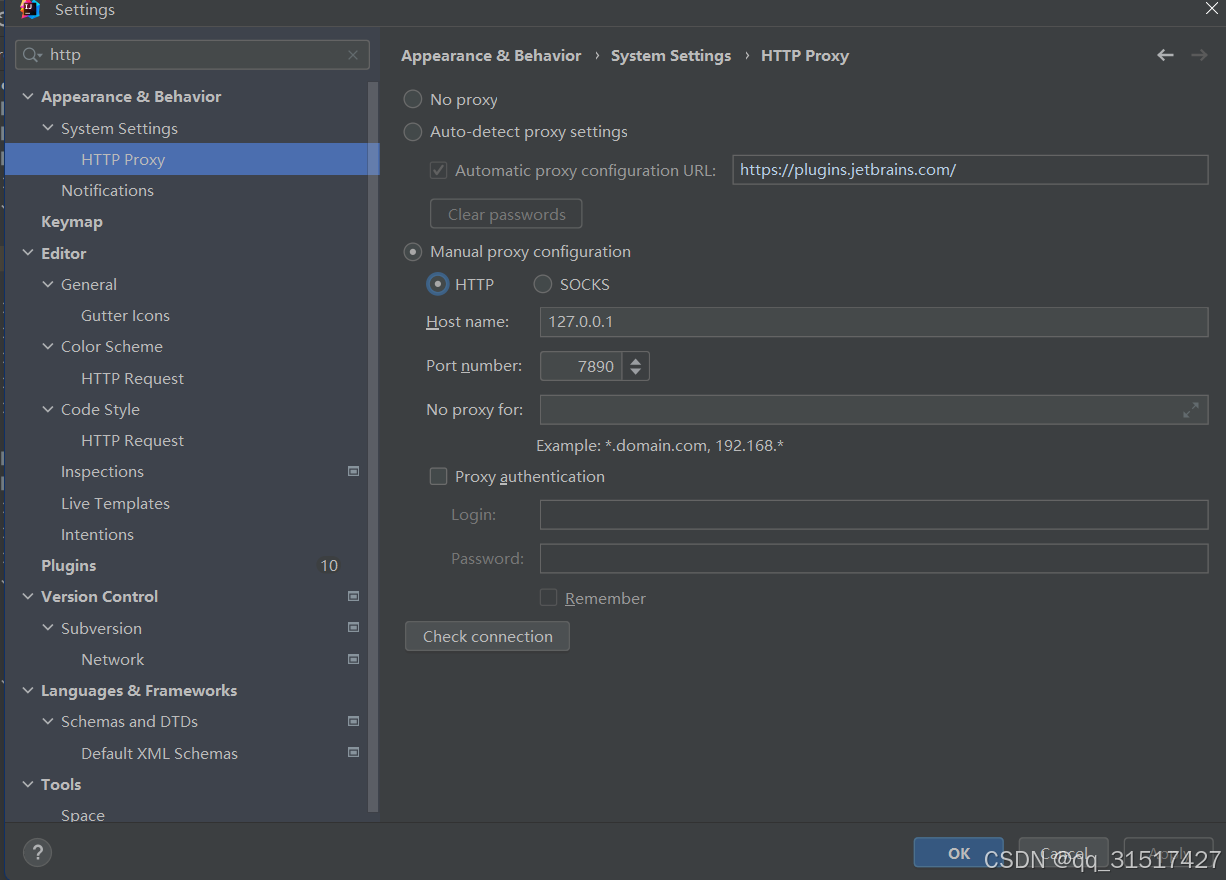
Task: Collapse the Appearance & Behavior section
Action: (28, 97)
